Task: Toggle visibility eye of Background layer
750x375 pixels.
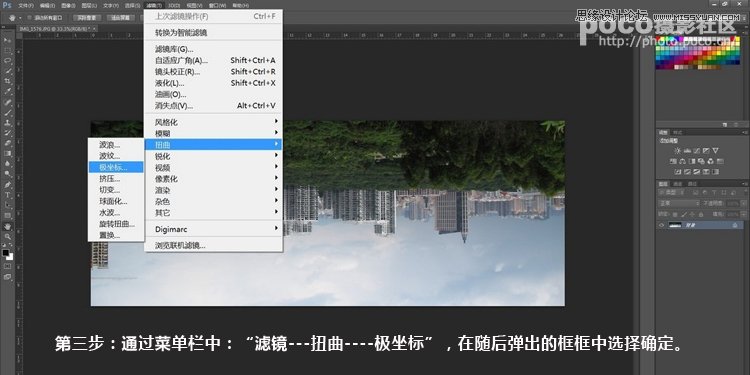Action: (662, 225)
